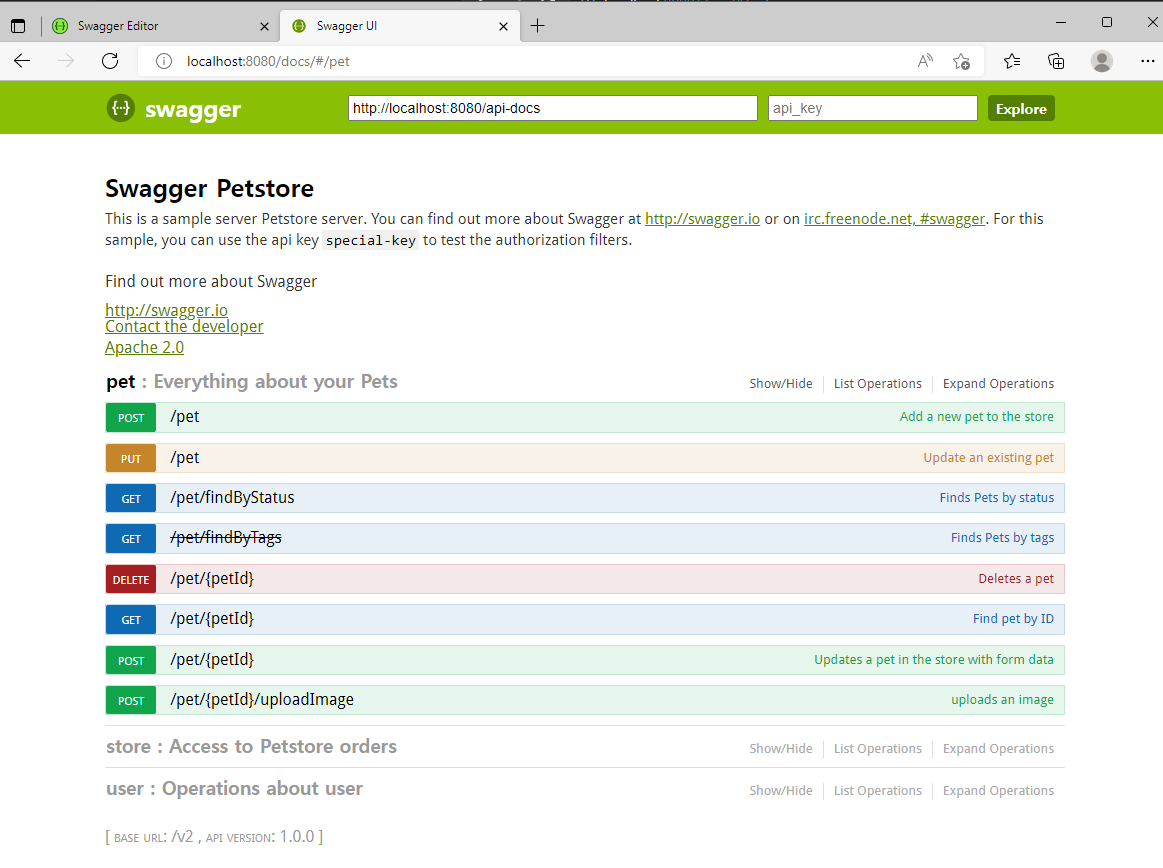Open the read aloud icon
The image size is (1163, 868).
tap(925, 61)
